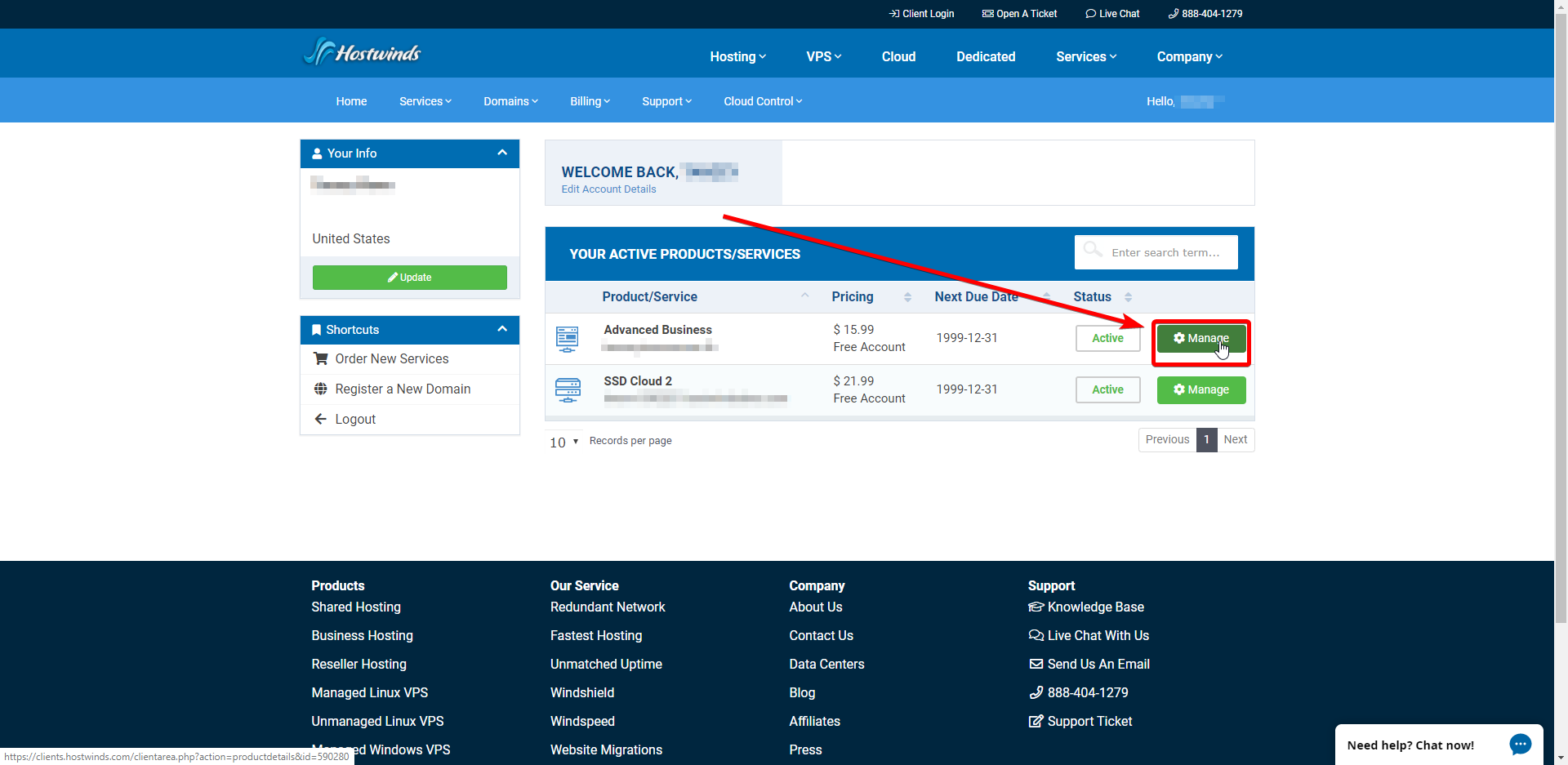1568x765 pixels.
Task: Click Edit Account Details link
Action: [x=608, y=189]
